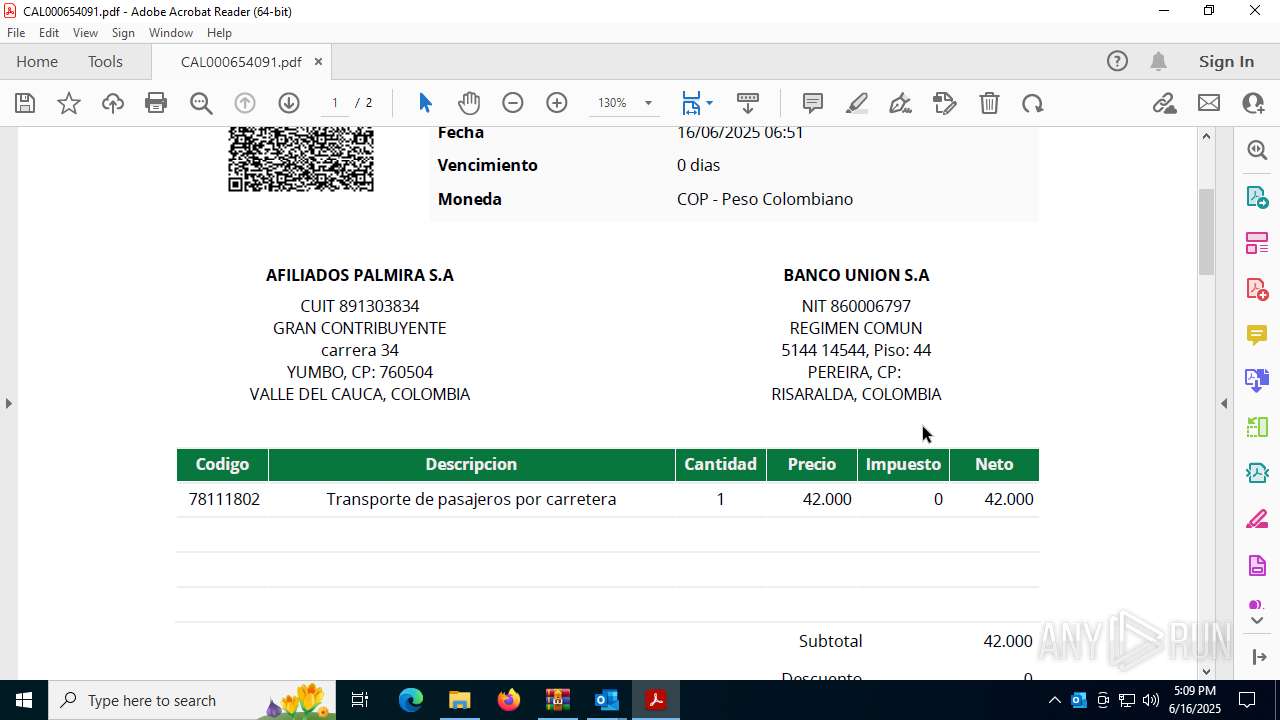
Task: Share a link to the file
Action: (x=1164, y=103)
